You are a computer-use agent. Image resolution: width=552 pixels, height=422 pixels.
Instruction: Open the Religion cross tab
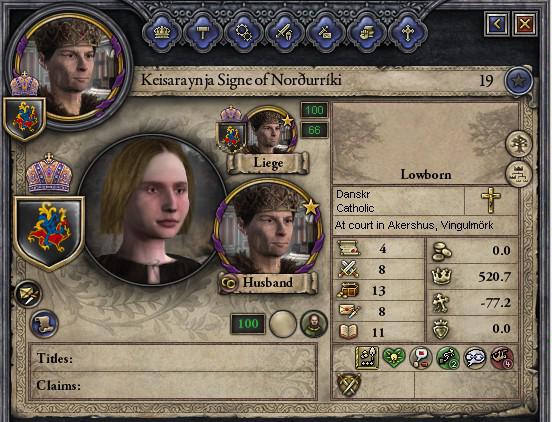pos(407,33)
